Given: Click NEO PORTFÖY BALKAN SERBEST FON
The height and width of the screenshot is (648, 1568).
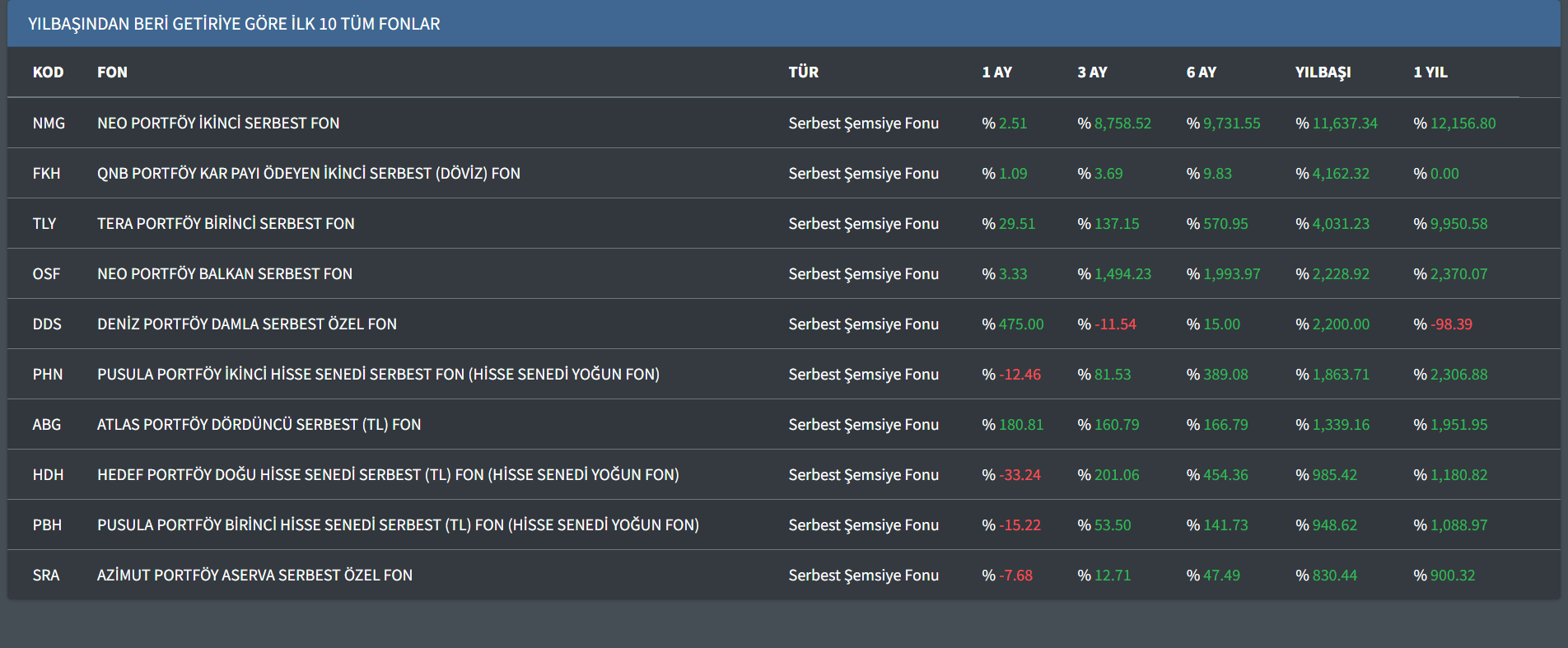Looking at the screenshot, I should (x=224, y=274).
